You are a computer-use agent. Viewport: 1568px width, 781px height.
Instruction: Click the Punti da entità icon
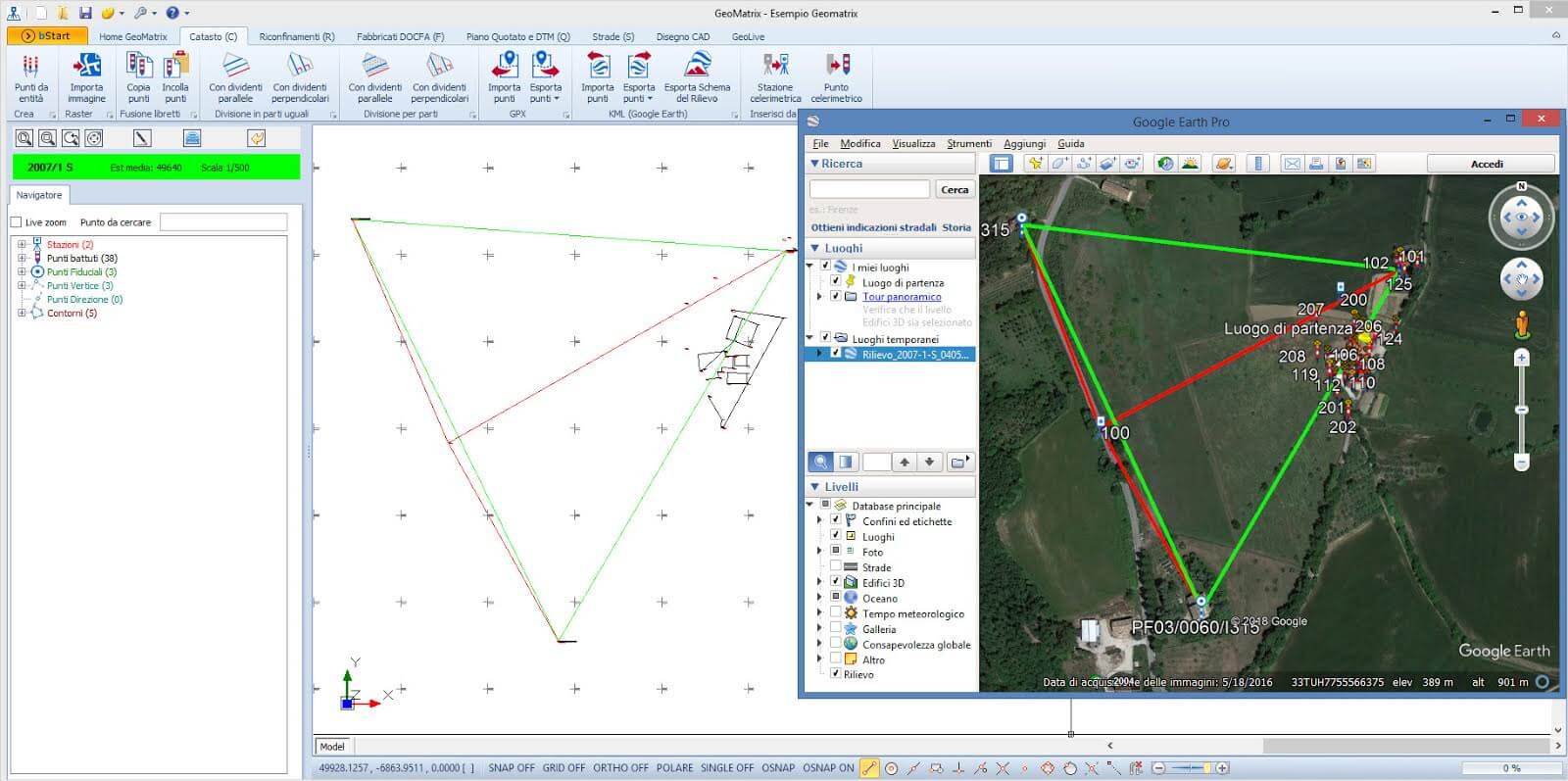point(30,77)
